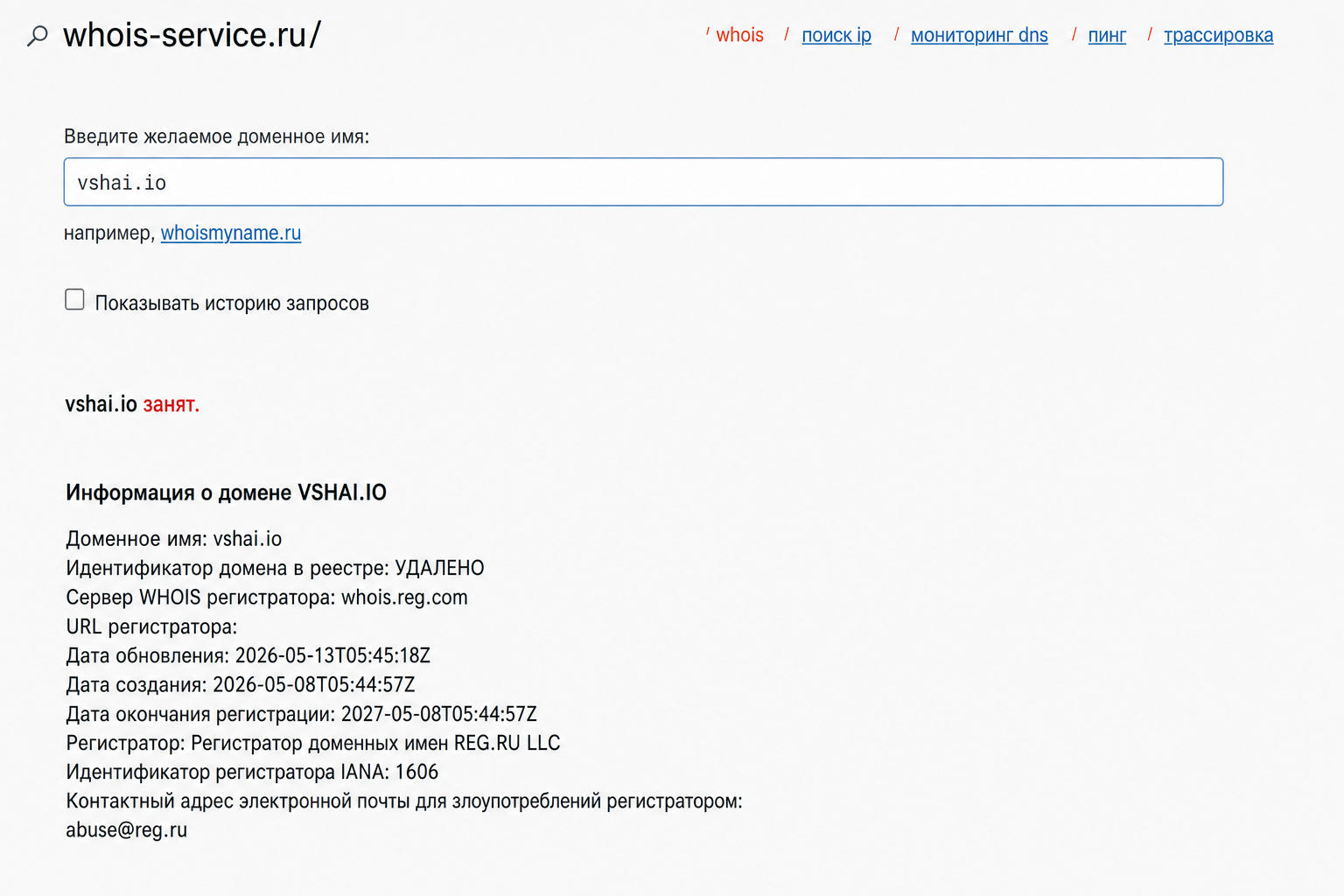Click Идентификатор домена в реестре: УДАЛЕНО
1344x896 pixels.
(275, 568)
